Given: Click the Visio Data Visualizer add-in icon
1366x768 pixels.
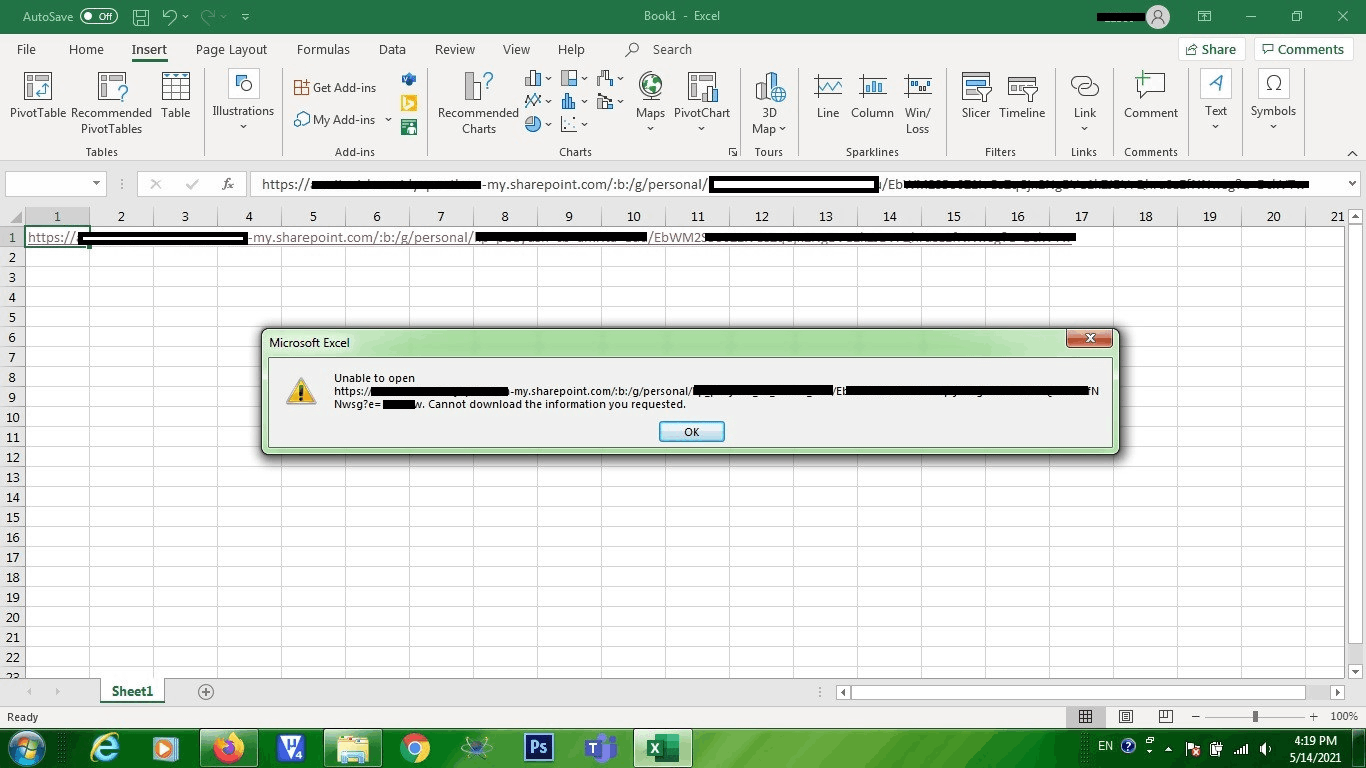Looking at the screenshot, I should tap(408, 79).
